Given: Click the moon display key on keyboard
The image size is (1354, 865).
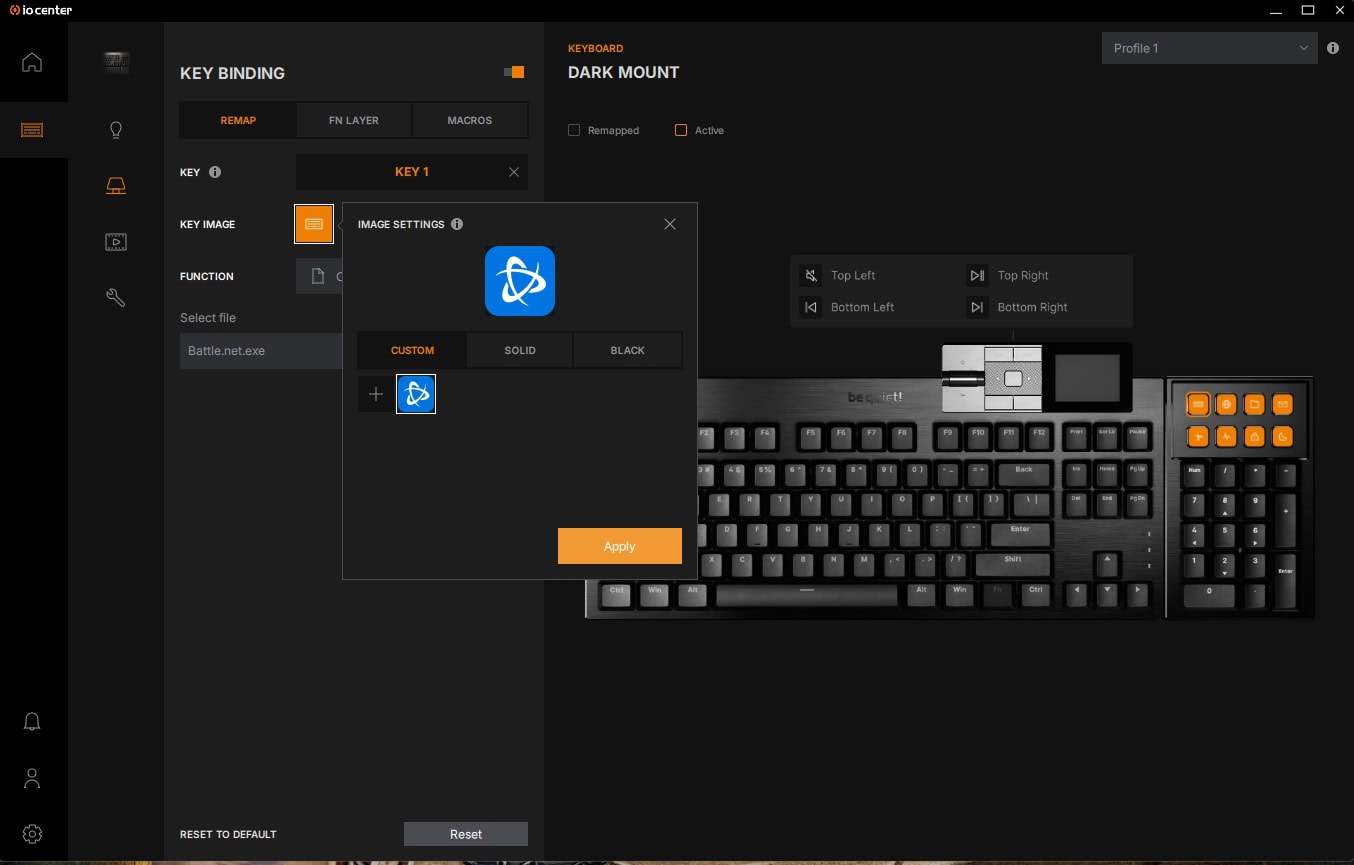Looking at the screenshot, I should tap(1282, 437).
